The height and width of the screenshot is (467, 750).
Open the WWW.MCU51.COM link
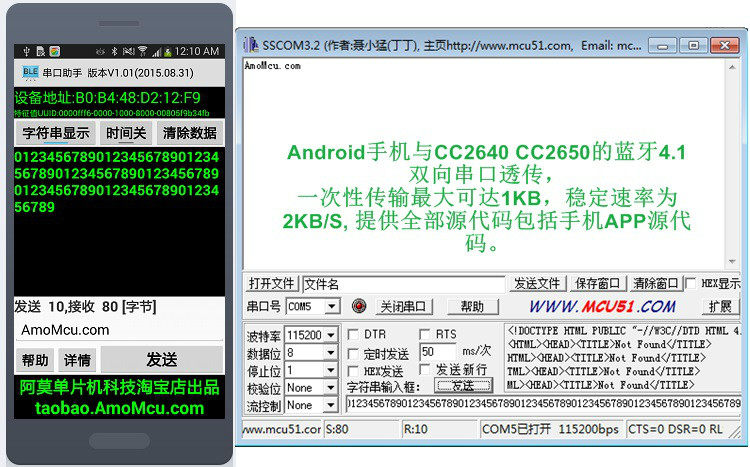coord(603,306)
